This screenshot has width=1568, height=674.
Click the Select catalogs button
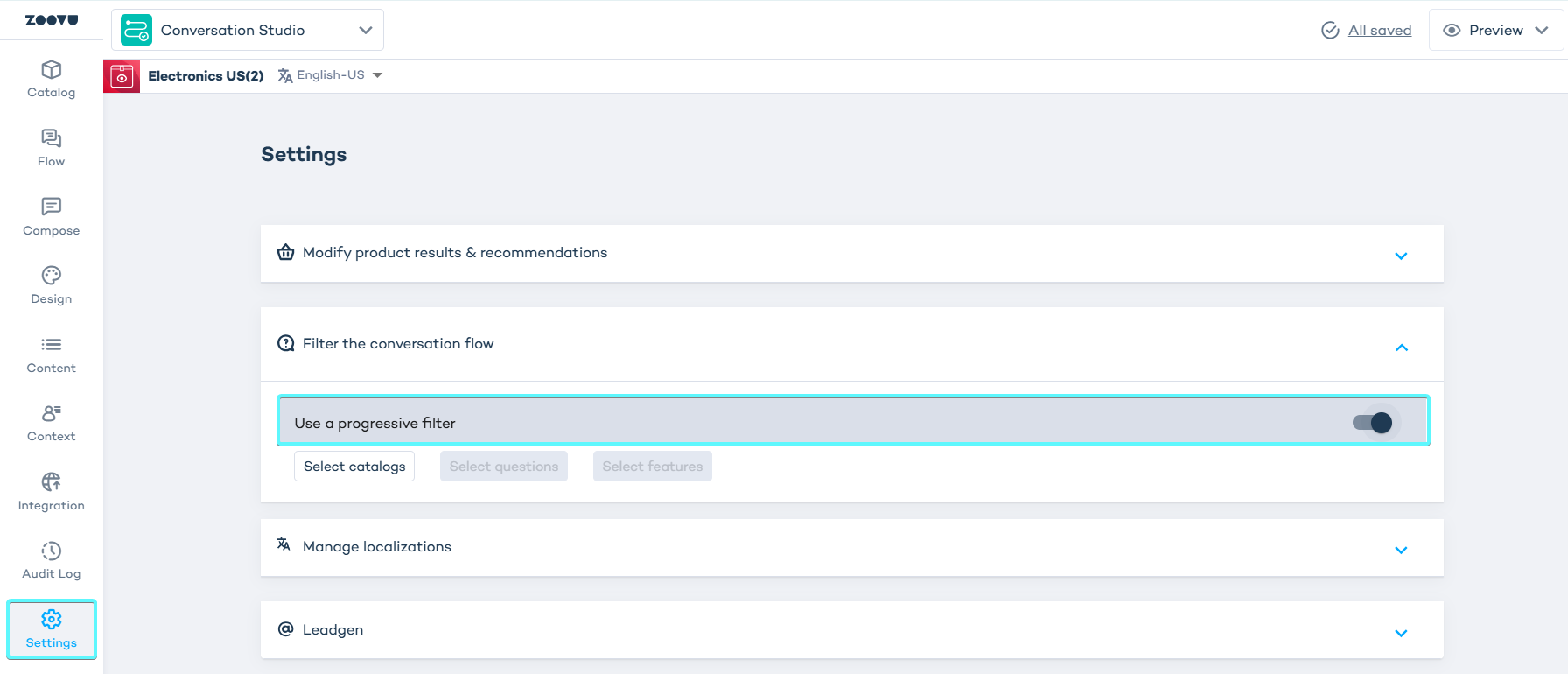354,467
